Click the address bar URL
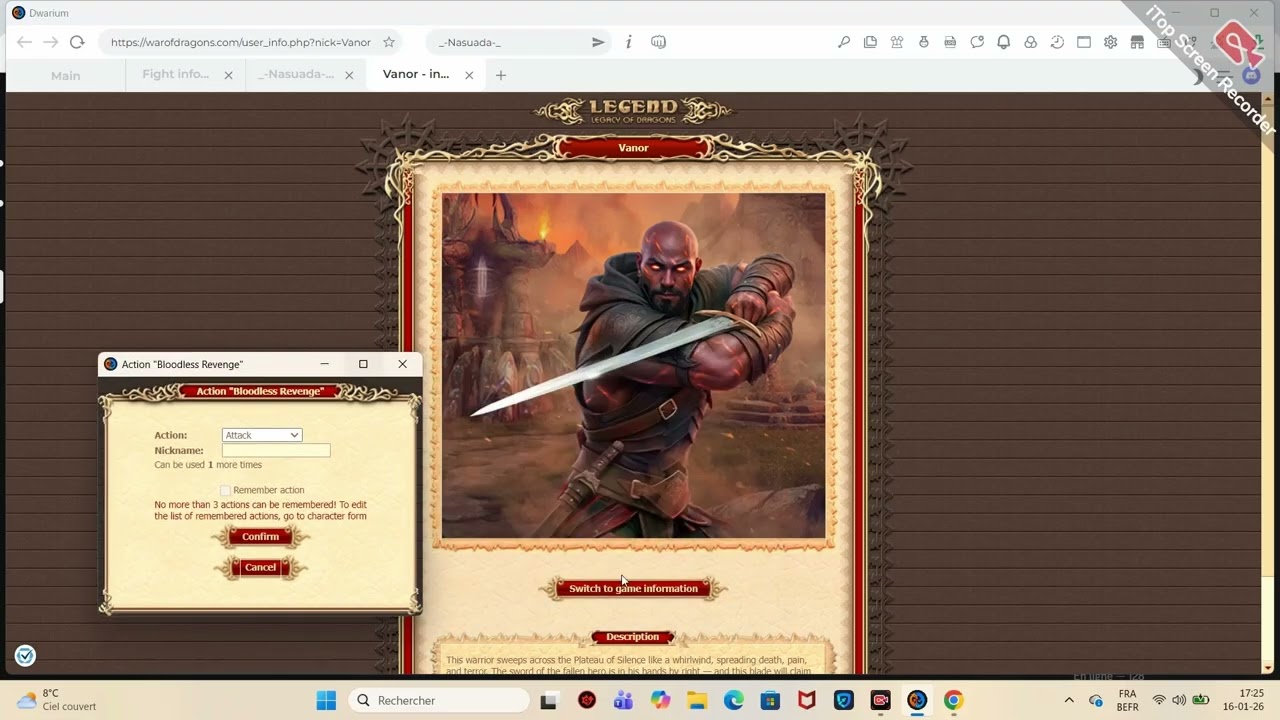 pyautogui.click(x=240, y=42)
